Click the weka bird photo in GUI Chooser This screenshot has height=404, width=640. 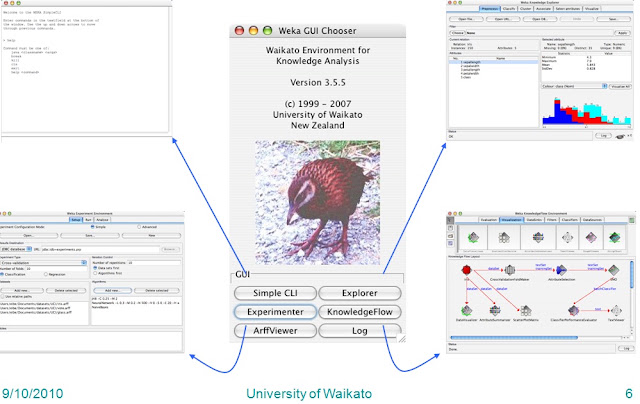[318, 202]
